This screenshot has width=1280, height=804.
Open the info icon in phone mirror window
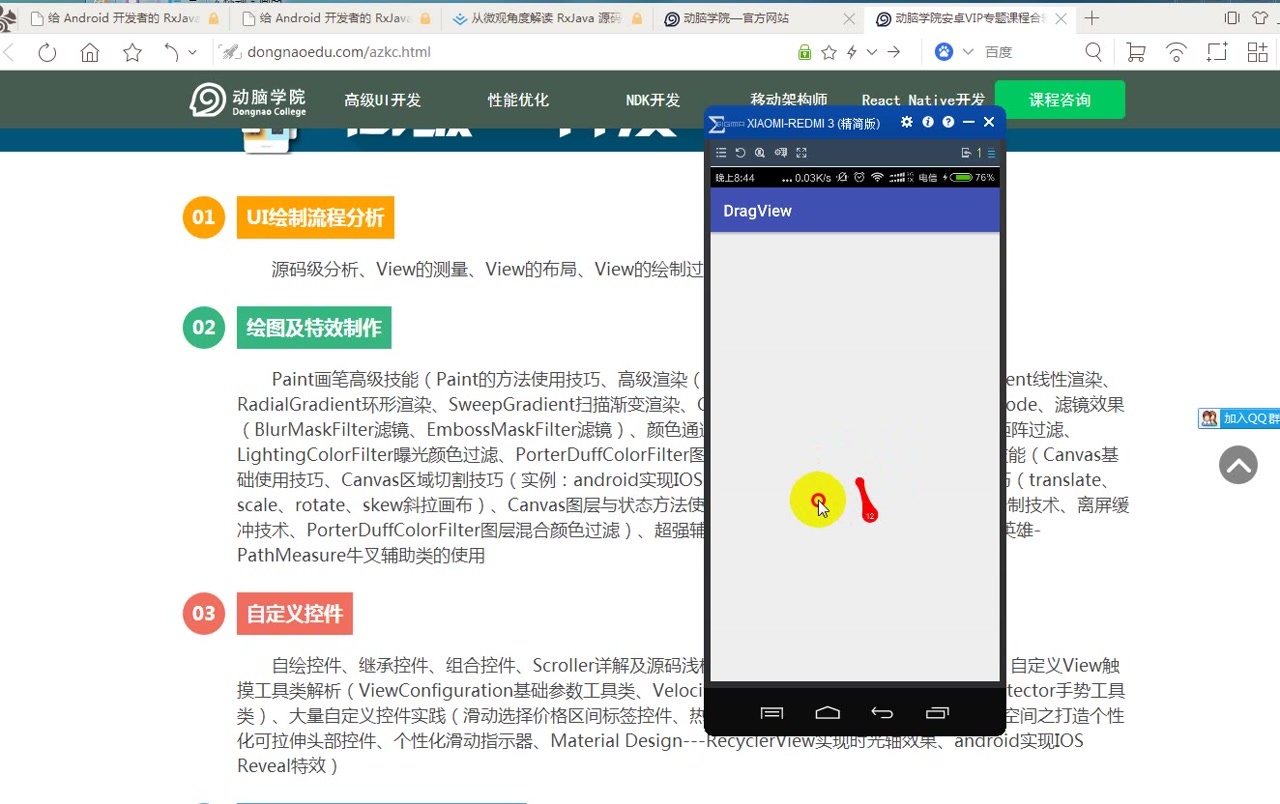(928, 122)
